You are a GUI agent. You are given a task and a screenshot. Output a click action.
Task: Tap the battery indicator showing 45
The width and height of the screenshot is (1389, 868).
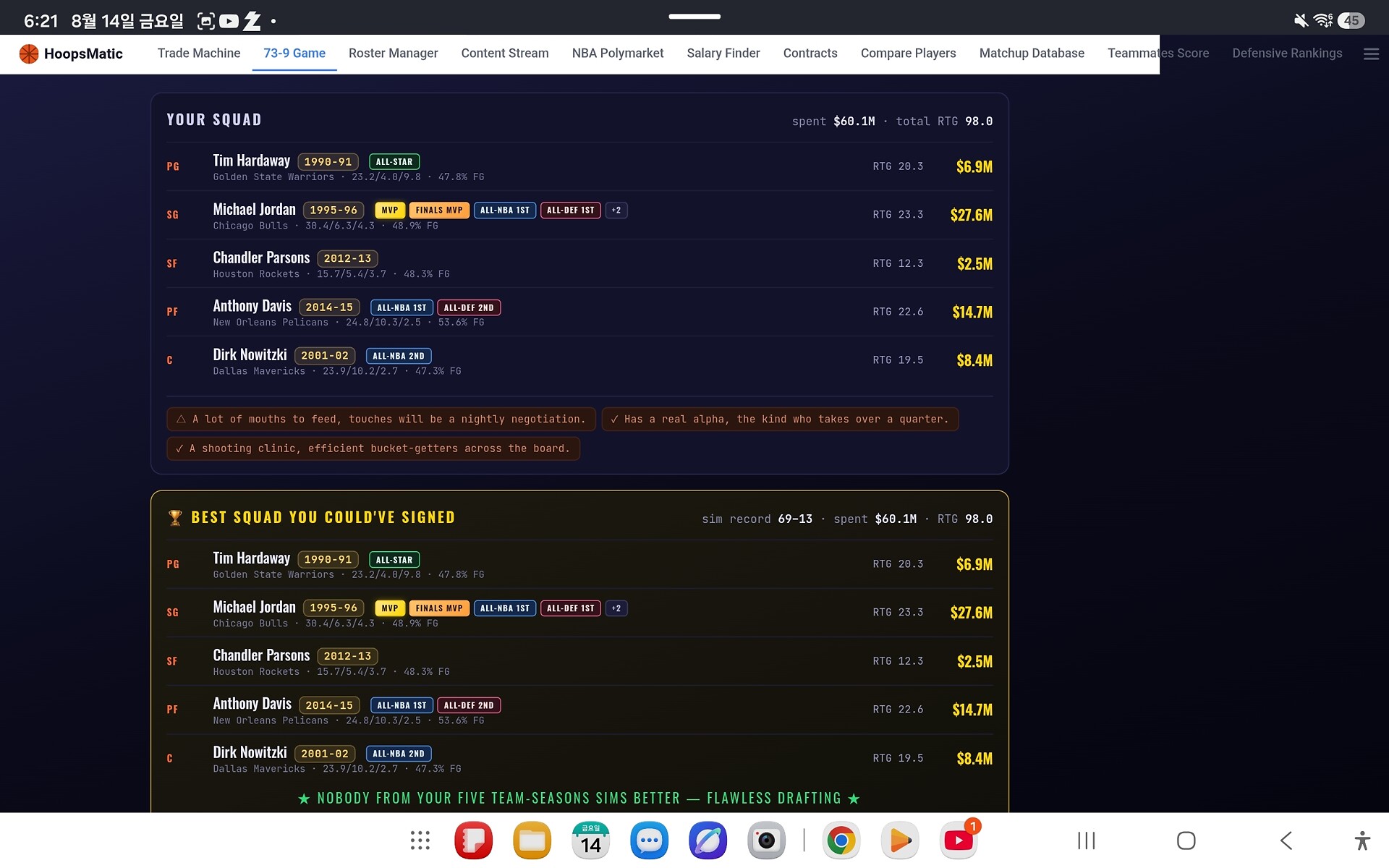(1351, 20)
